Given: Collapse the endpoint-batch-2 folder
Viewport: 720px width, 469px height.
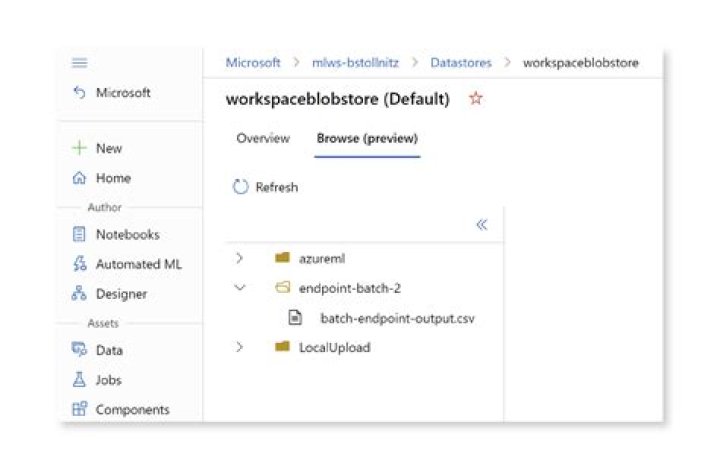Looking at the screenshot, I should [240, 288].
